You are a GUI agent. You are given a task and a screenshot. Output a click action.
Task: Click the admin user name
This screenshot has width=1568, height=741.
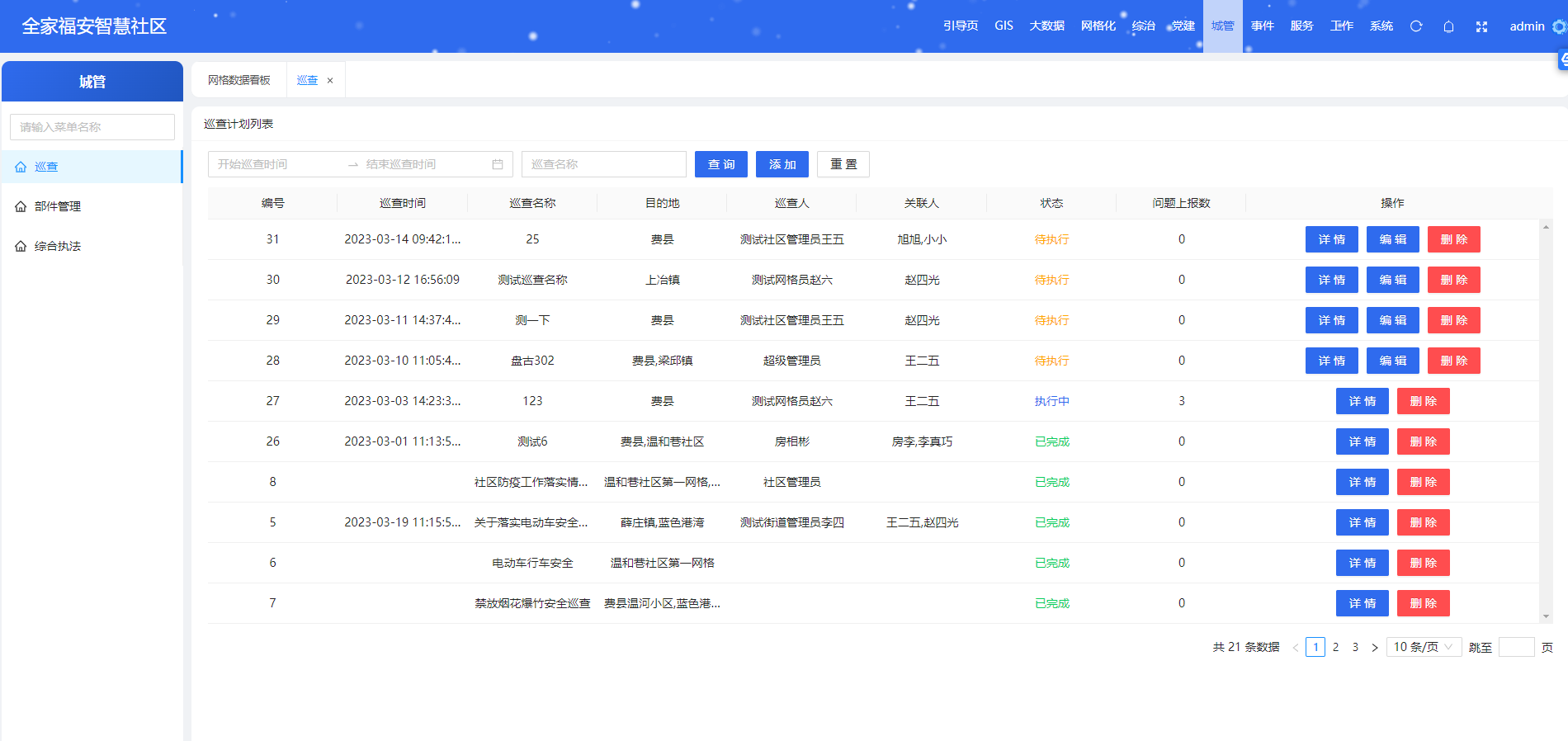point(1527,26)
